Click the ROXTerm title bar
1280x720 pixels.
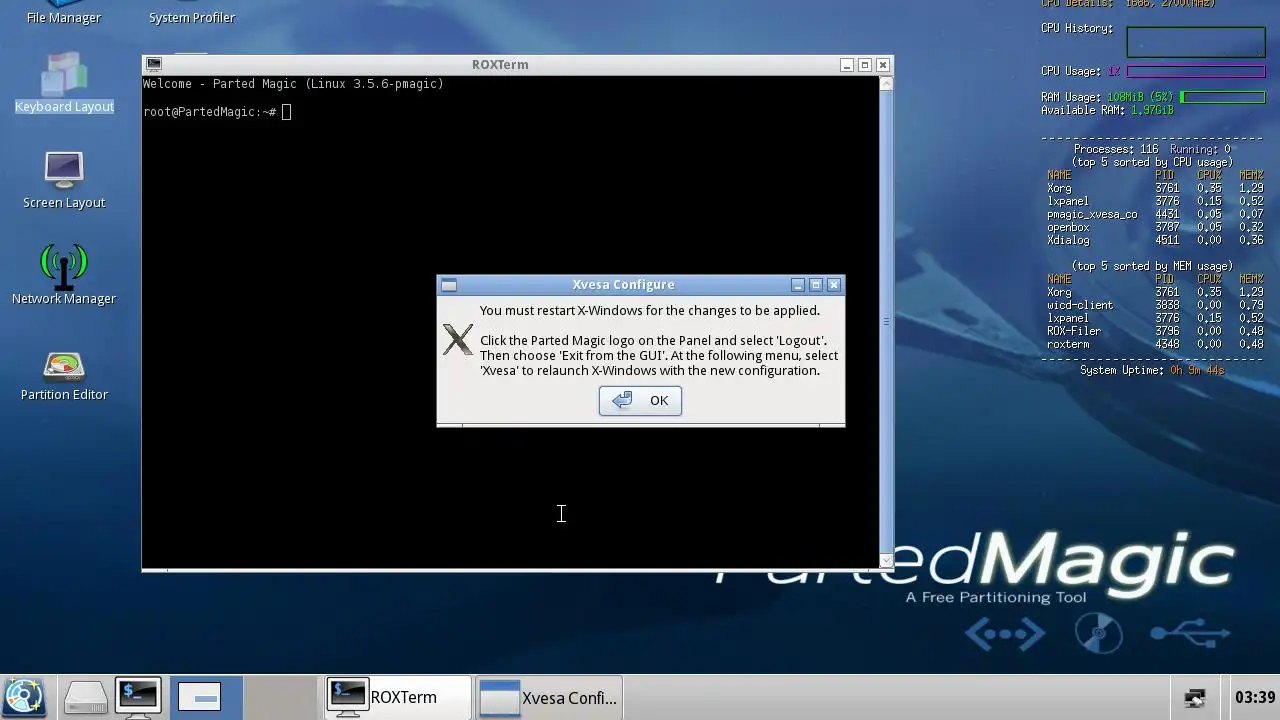pos(500,65)
